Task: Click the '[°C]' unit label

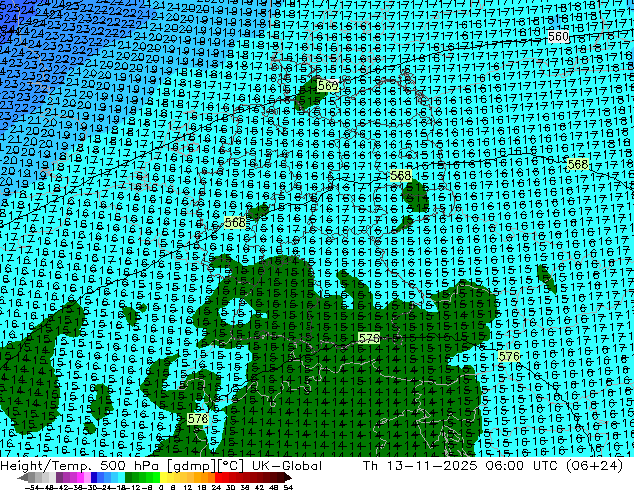Action: (x=230, y=466)
